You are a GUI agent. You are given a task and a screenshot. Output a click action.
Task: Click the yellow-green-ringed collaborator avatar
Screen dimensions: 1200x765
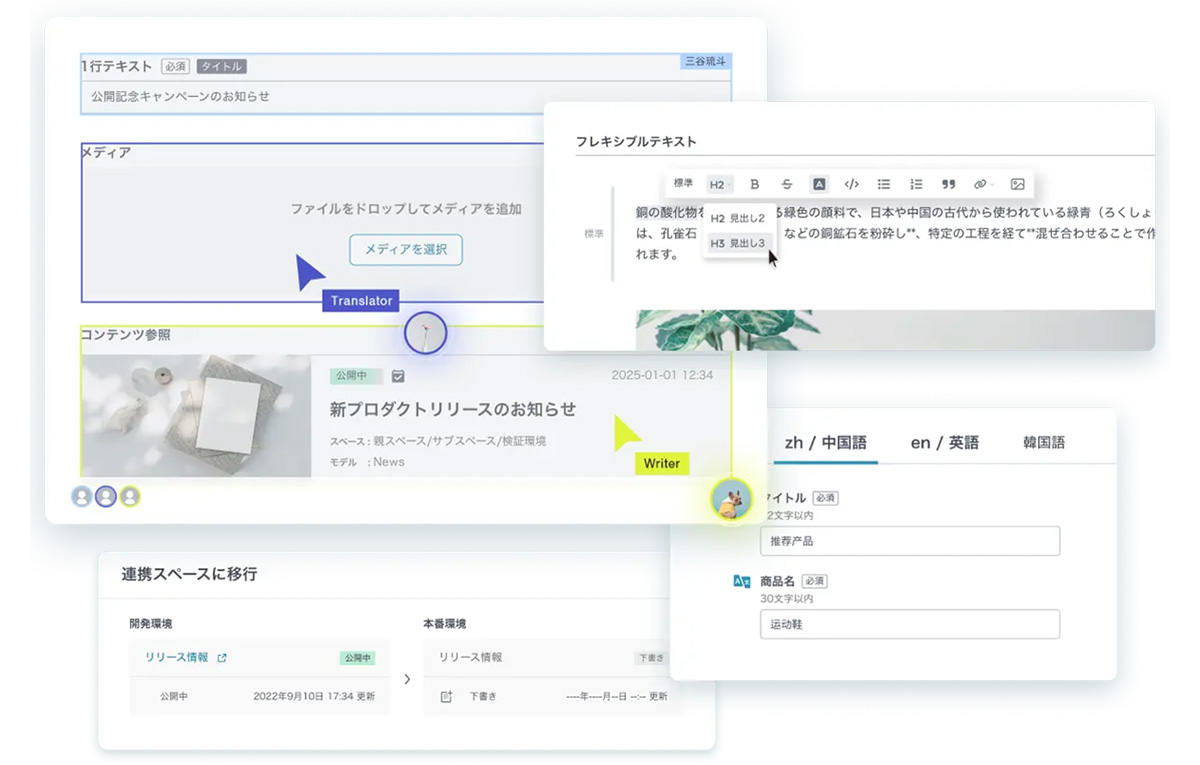pos(130,497)
